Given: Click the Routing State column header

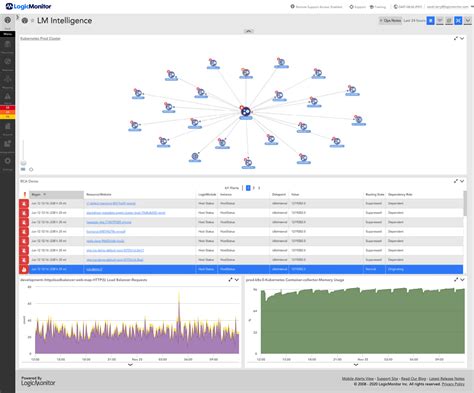Looking at the screenshot, I should (375, 194).
